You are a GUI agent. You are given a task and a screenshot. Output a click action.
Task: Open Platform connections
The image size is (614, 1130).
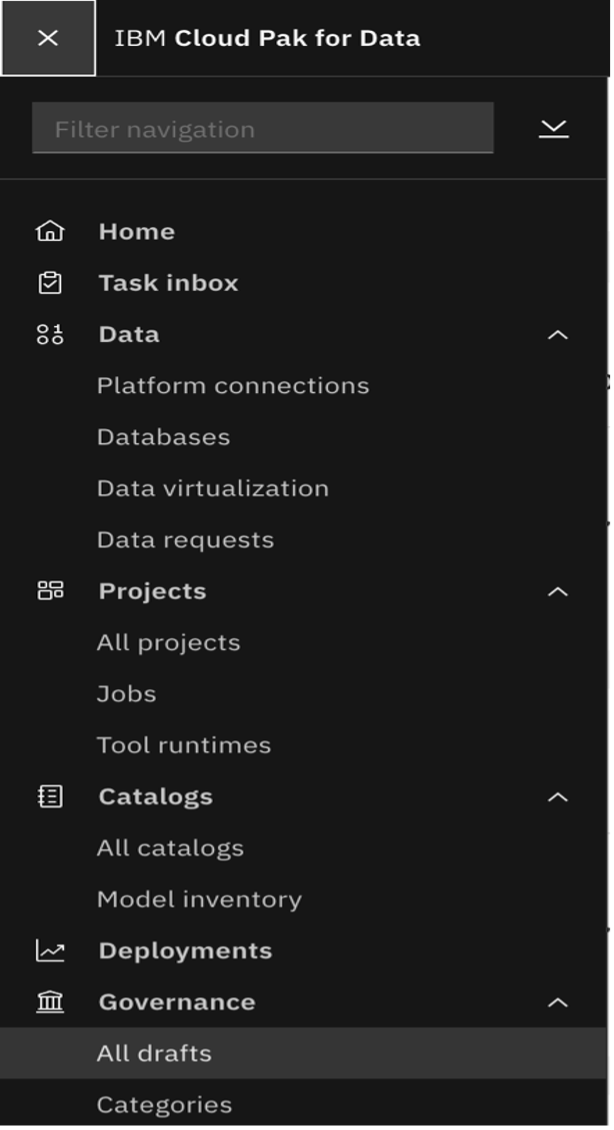tap(232, 385)
